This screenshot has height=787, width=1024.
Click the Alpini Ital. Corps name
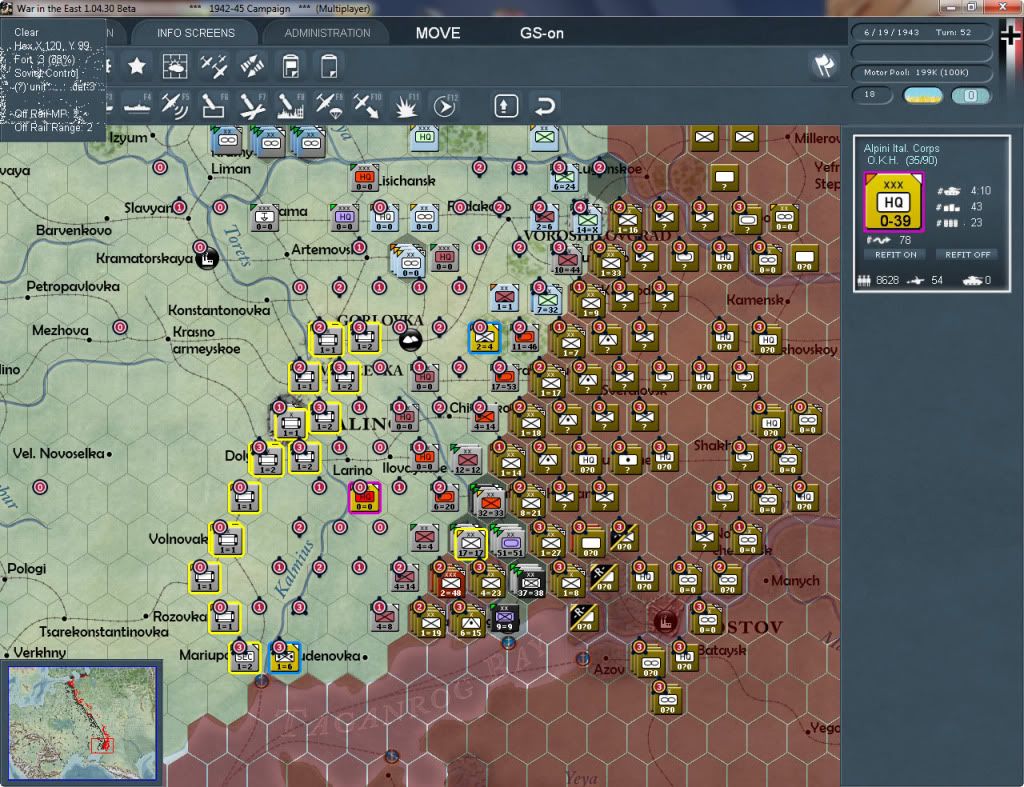901,148
